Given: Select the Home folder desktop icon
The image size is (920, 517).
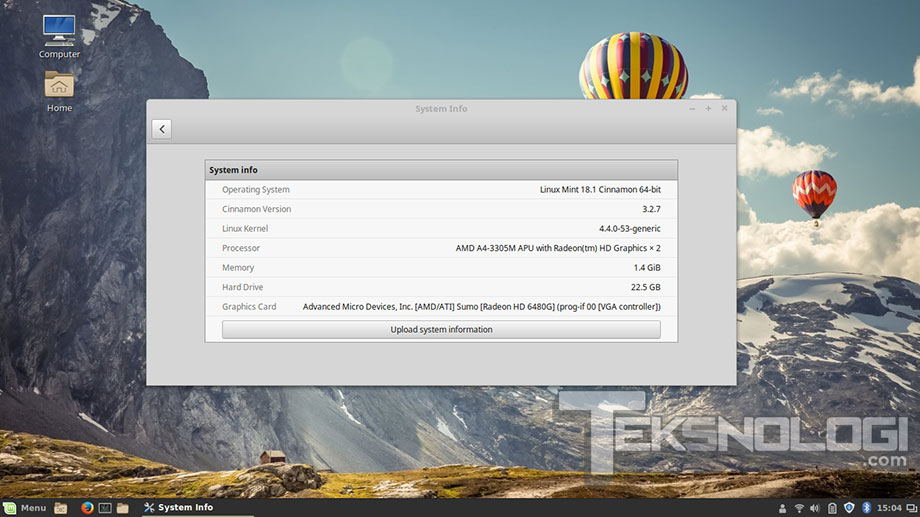Looking at the screenshot, I should (59, 92).
